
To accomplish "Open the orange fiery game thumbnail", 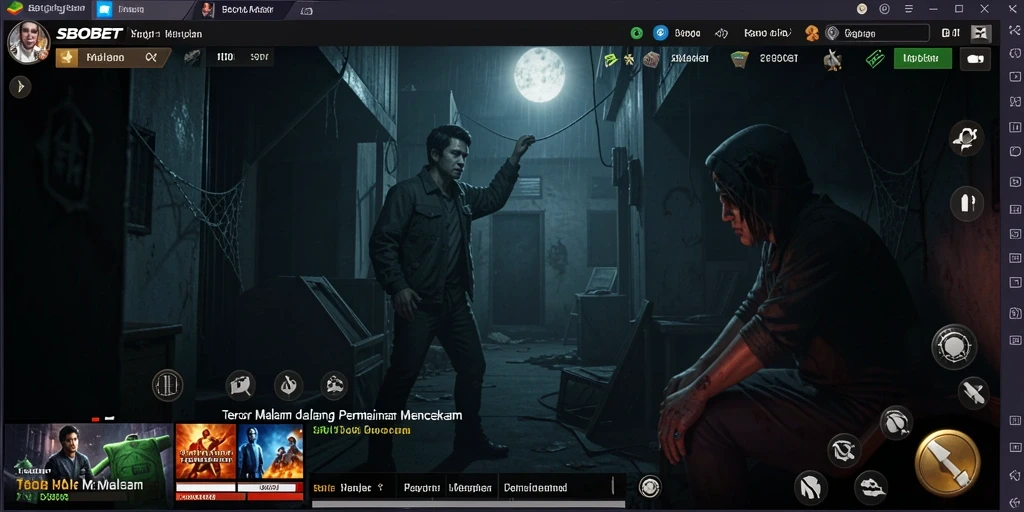I will pyautogui.click(x=206, y=452).
